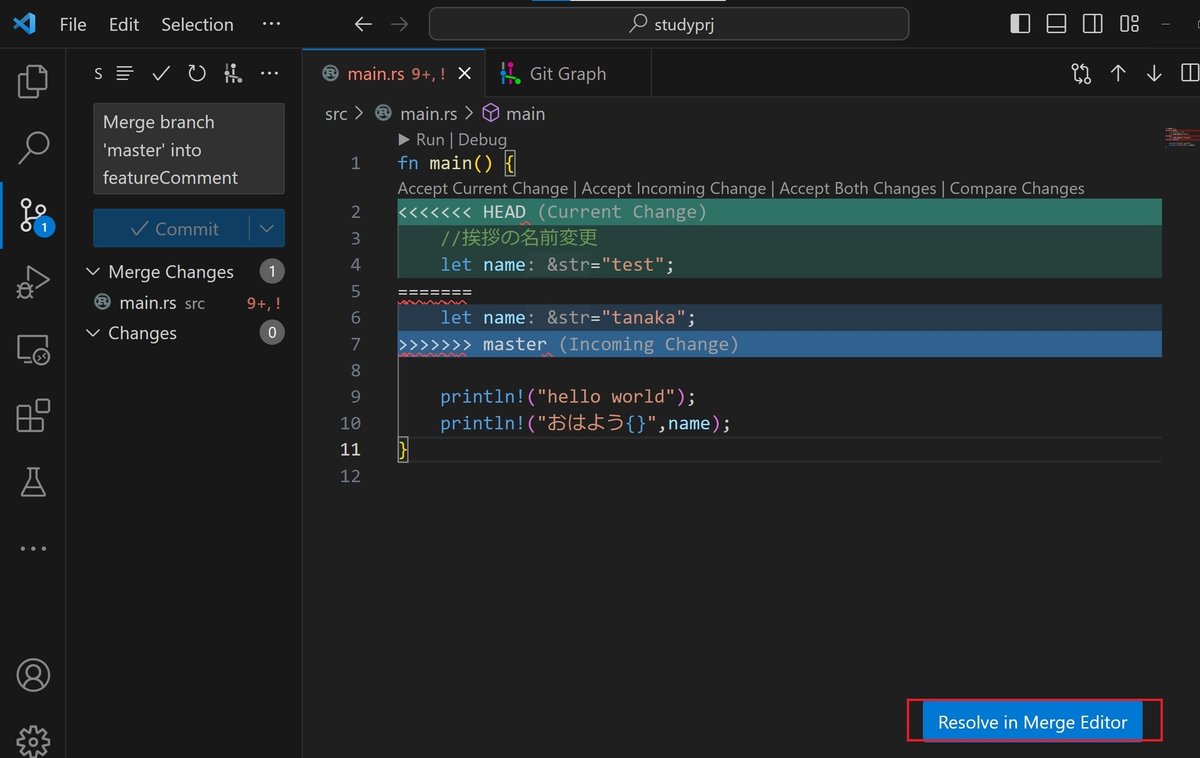Viewport: 1200px width, 758px height.
Task: Toggle the Secondary Side Bar icon
Action: pos(1092,23)
